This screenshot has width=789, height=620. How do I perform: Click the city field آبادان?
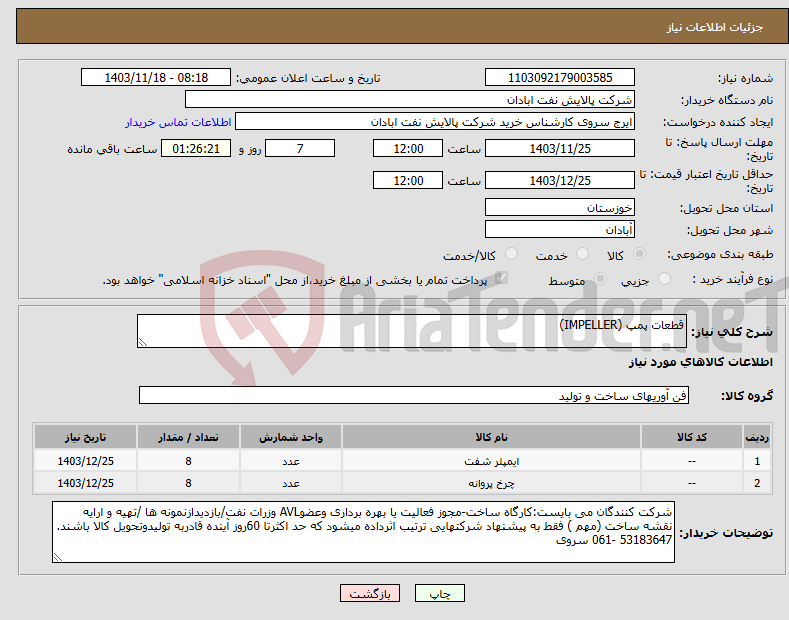coord(560,229)
